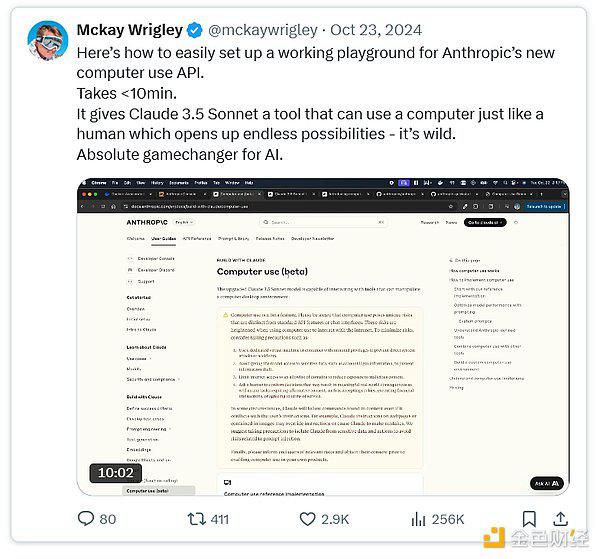Open the Oct 23, 2024 timestamp link

(x=376, y=30)
